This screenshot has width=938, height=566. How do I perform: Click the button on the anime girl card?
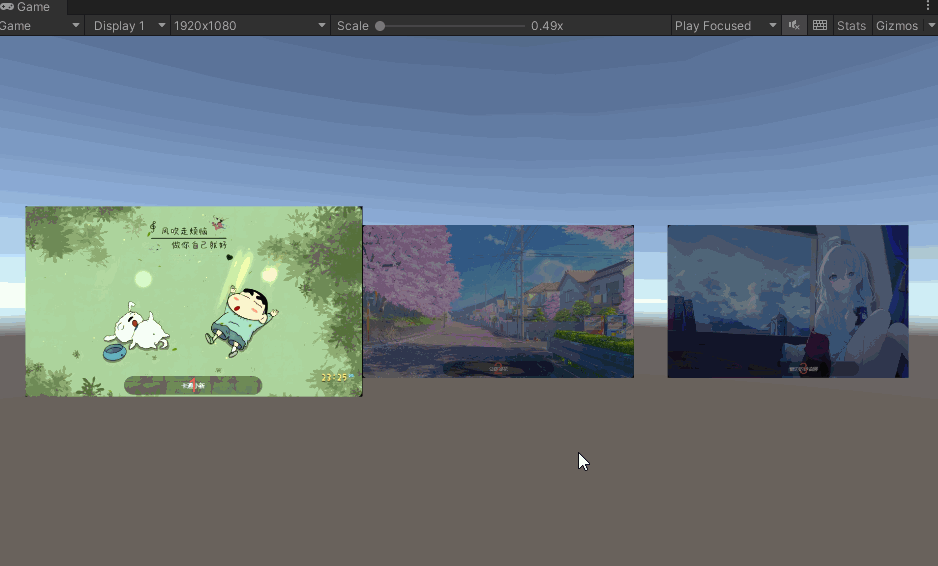[x=803, y=369]
